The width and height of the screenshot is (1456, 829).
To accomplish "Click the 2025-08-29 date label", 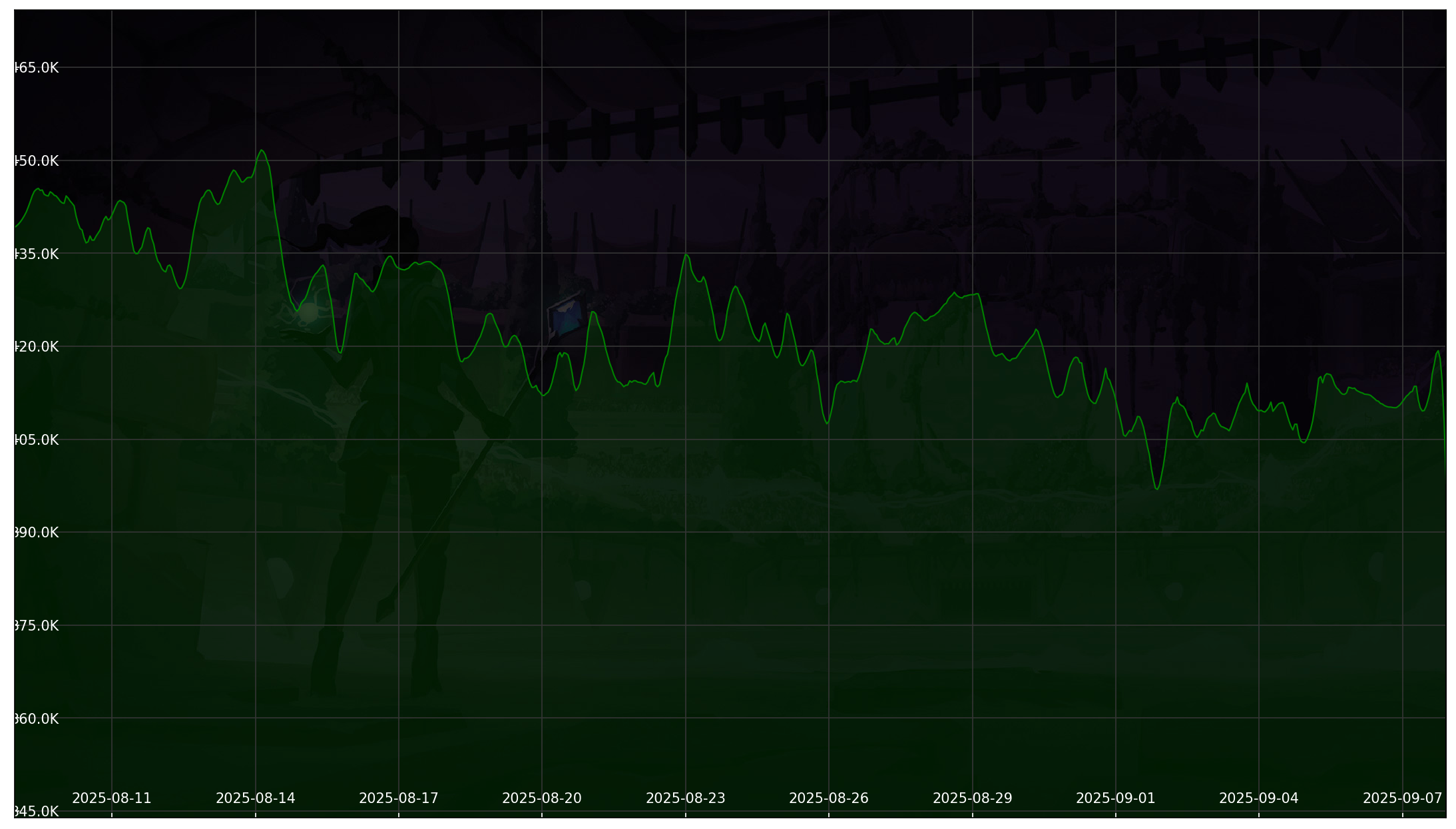I will click(x=972, y=798).
